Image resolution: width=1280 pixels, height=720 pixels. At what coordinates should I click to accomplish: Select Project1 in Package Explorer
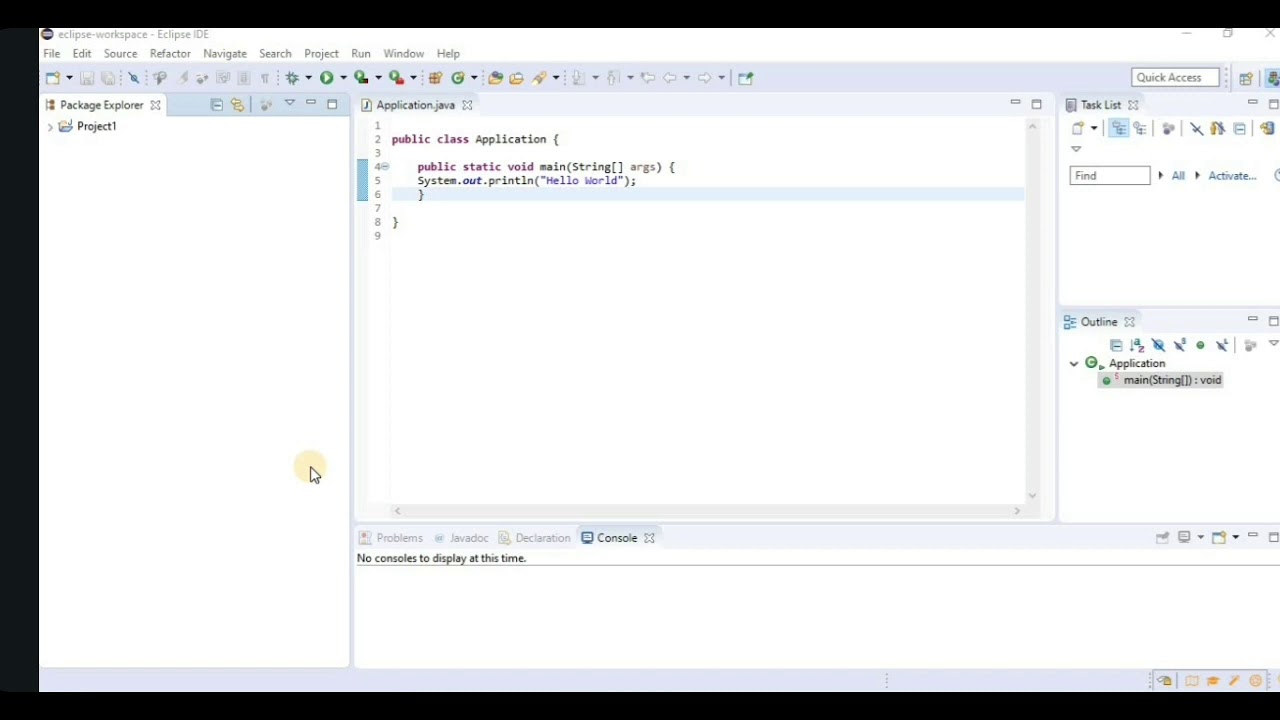click(x=97, y=127)
